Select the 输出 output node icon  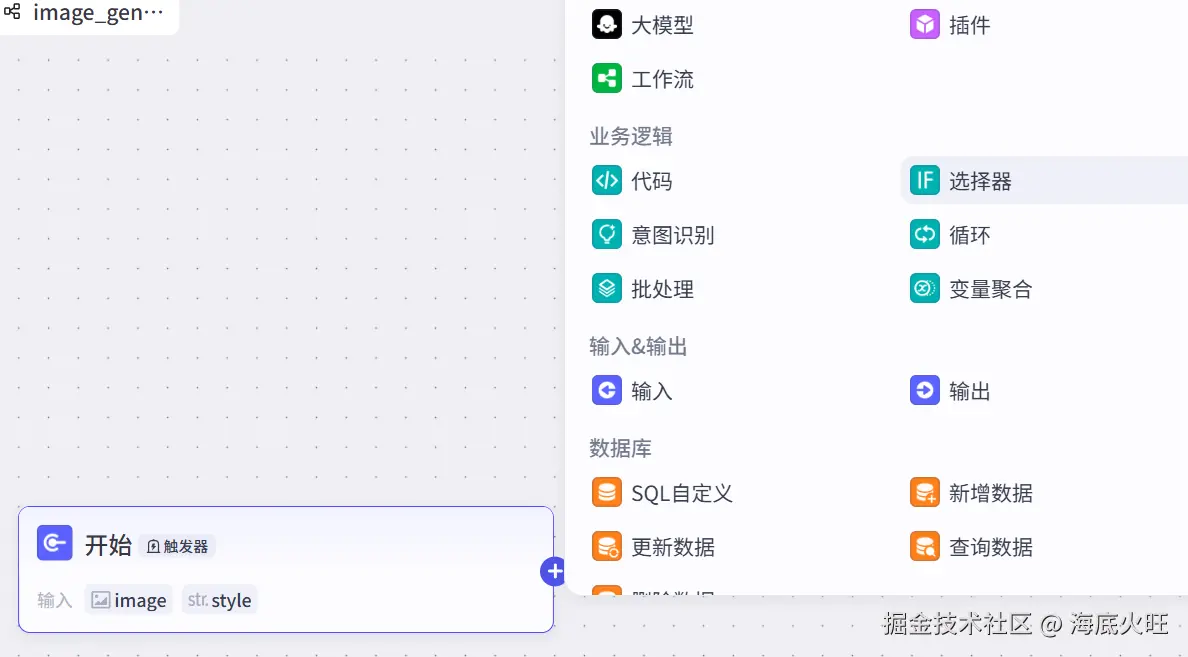click(x=925, y=390)
